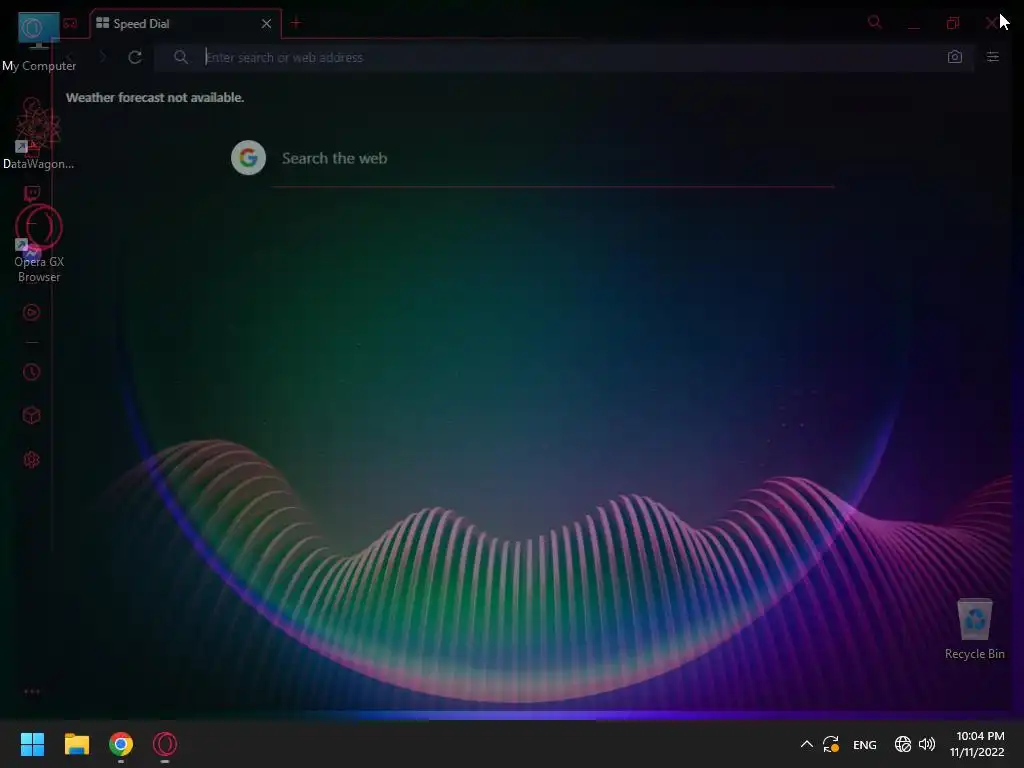
Task: Open clock and calendar at 10:04 PM
Action: coord(977,744)
